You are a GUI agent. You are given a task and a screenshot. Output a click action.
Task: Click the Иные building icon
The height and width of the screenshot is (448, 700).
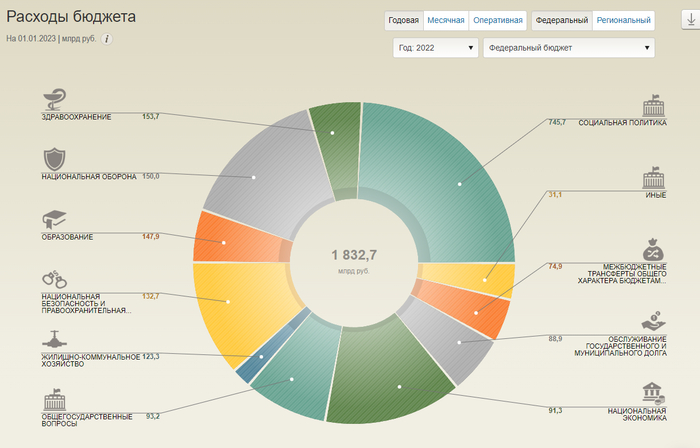(654, 178)
